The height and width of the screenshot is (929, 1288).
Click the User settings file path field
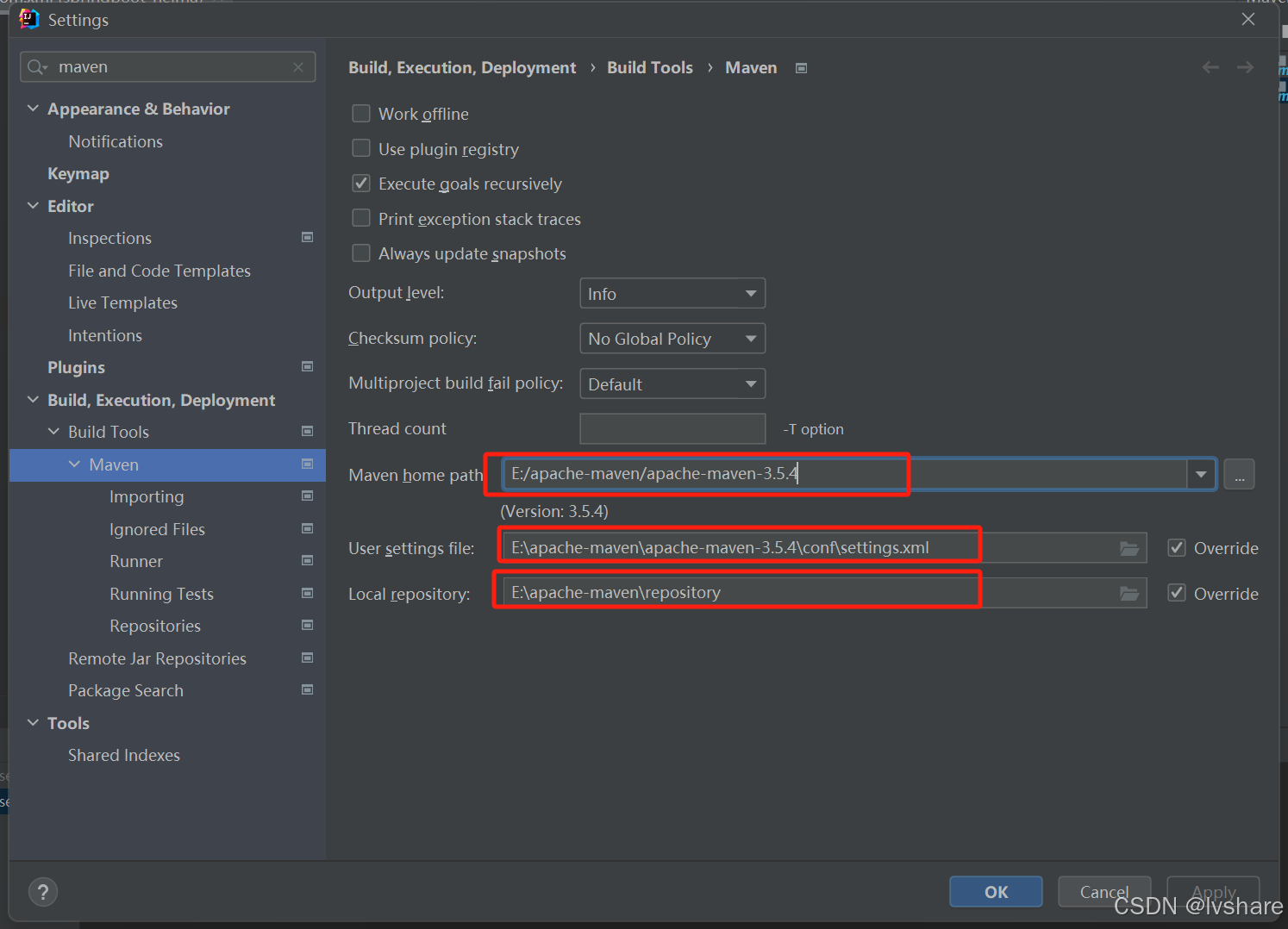click(825, 548)
